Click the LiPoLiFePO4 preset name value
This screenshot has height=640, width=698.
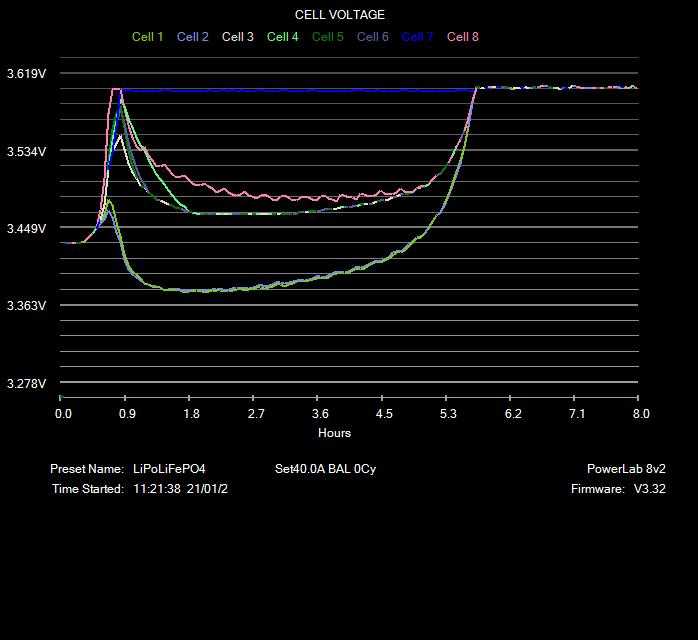click(x=169, y=469)
